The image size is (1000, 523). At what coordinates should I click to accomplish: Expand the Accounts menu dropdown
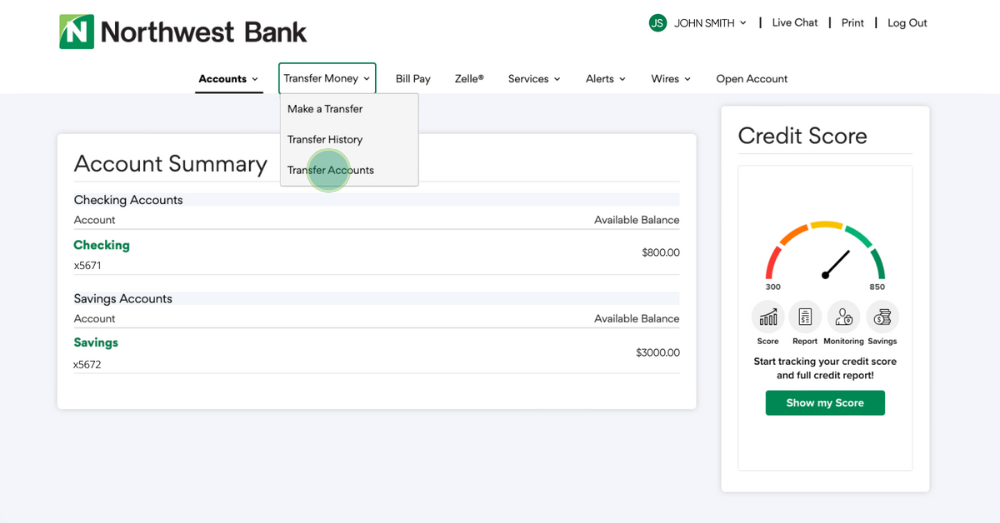click(x=228, y=79)
